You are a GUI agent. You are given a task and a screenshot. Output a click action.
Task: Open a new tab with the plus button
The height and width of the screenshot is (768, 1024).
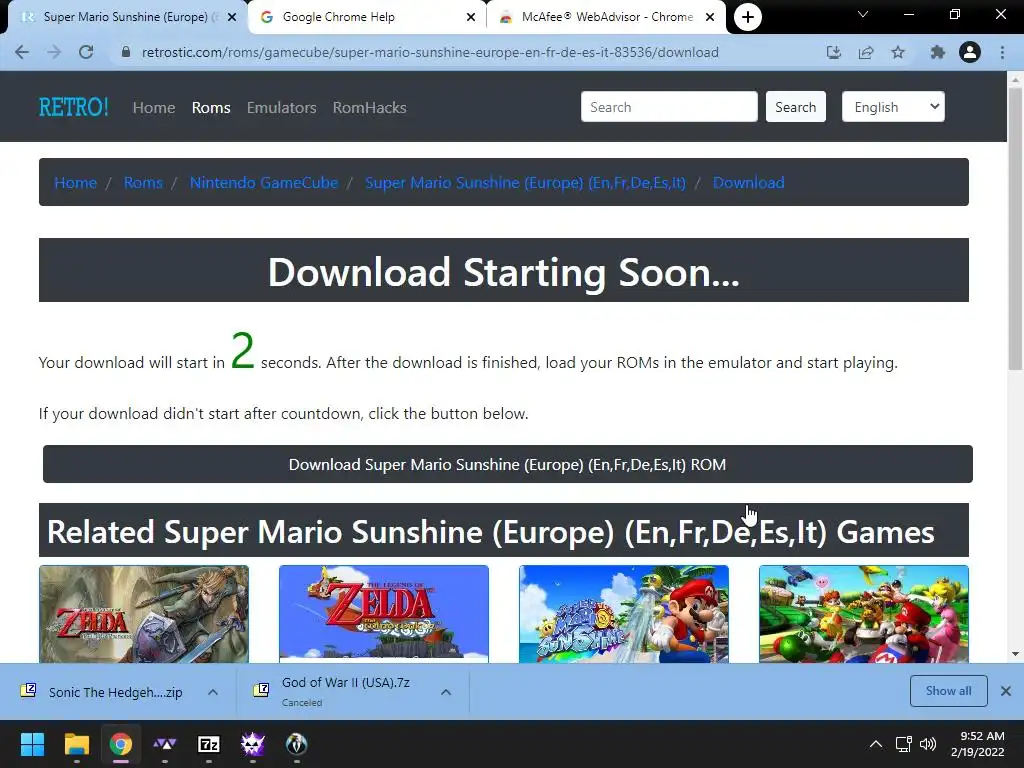[x=748, y=17]
